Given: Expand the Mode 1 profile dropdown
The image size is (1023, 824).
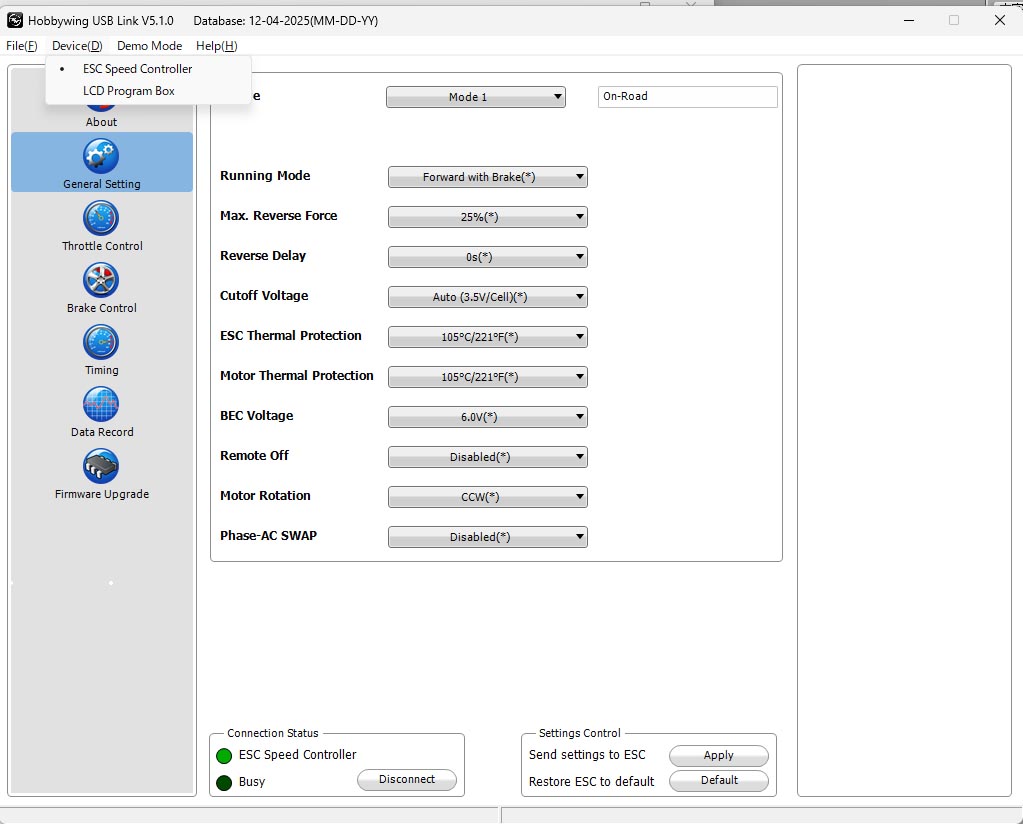Looking at the screenshot, I should click(x=475, y=97).
